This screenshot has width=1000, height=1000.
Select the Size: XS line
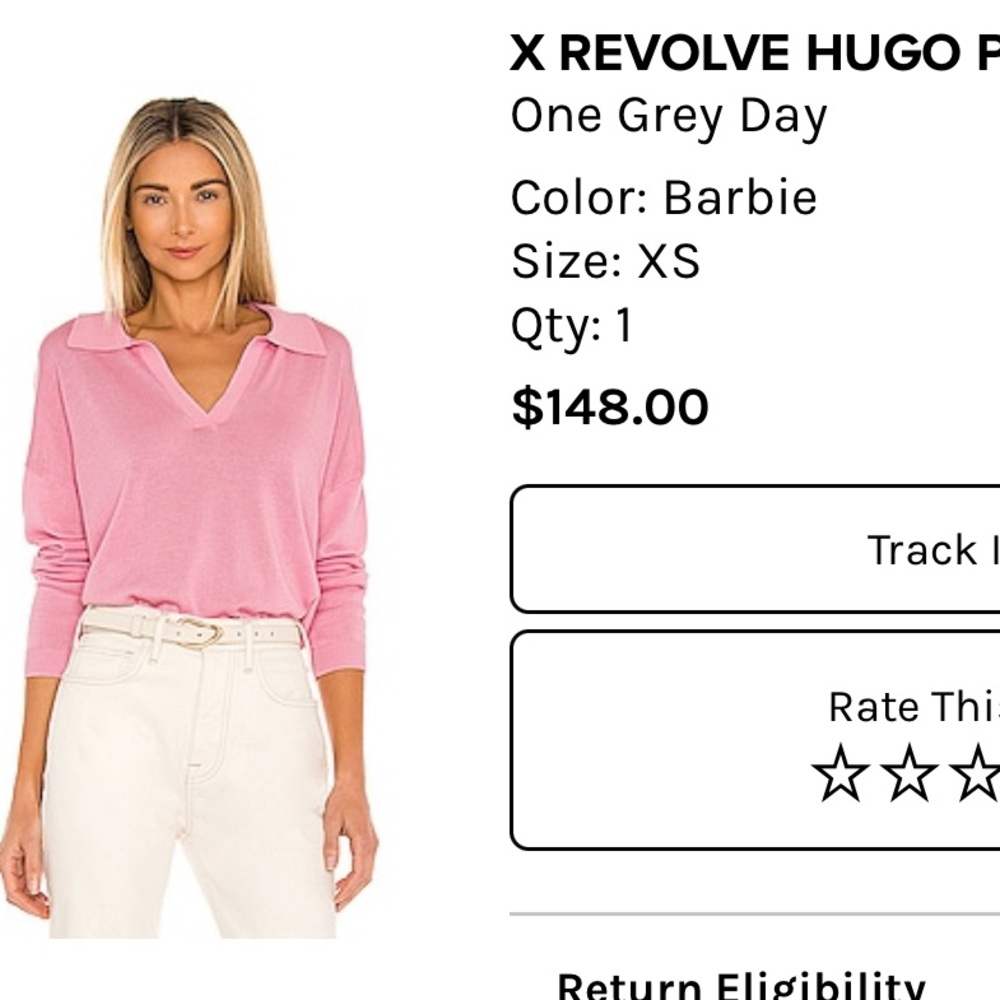pos(605,261)
